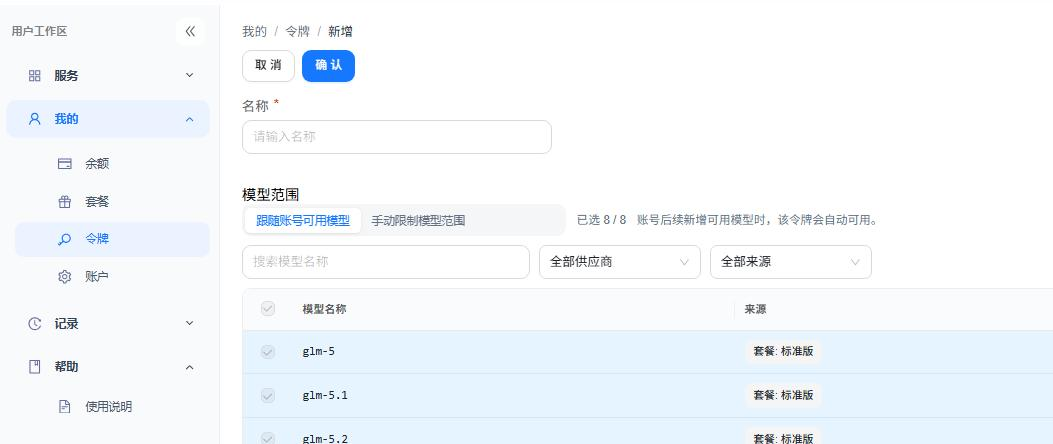Switch to 手动限制模型范围 tab

click(x=418, y=220)
